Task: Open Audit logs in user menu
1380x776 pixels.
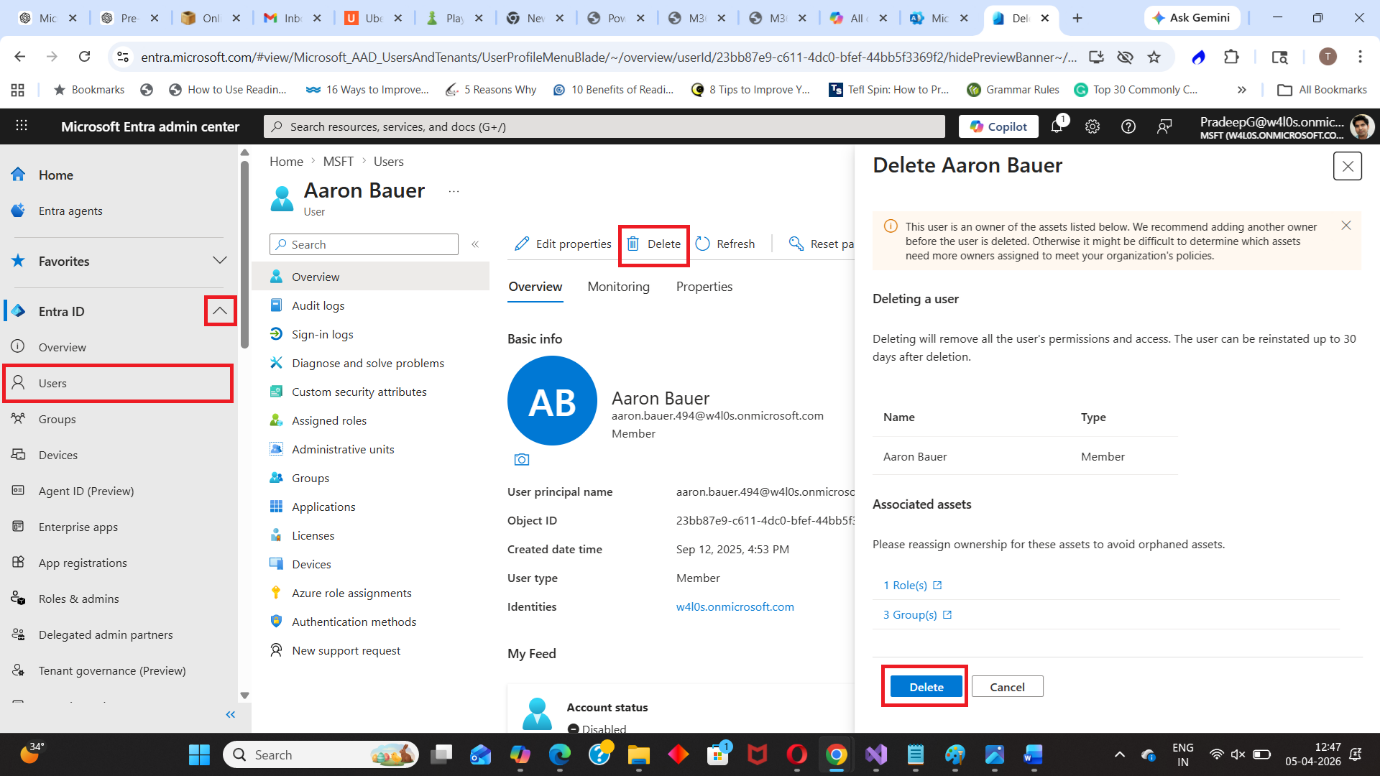Action: [318, 306]
